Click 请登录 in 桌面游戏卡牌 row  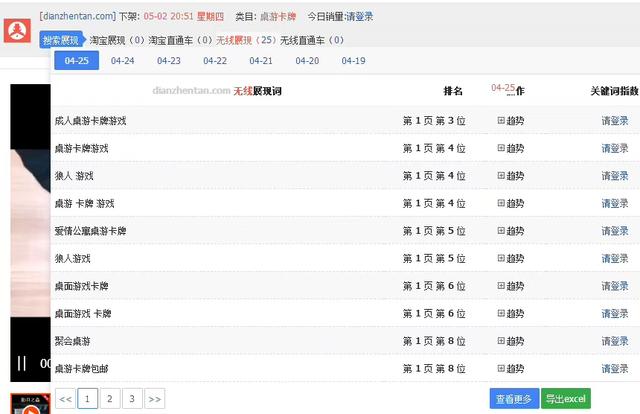pos(615,286)
